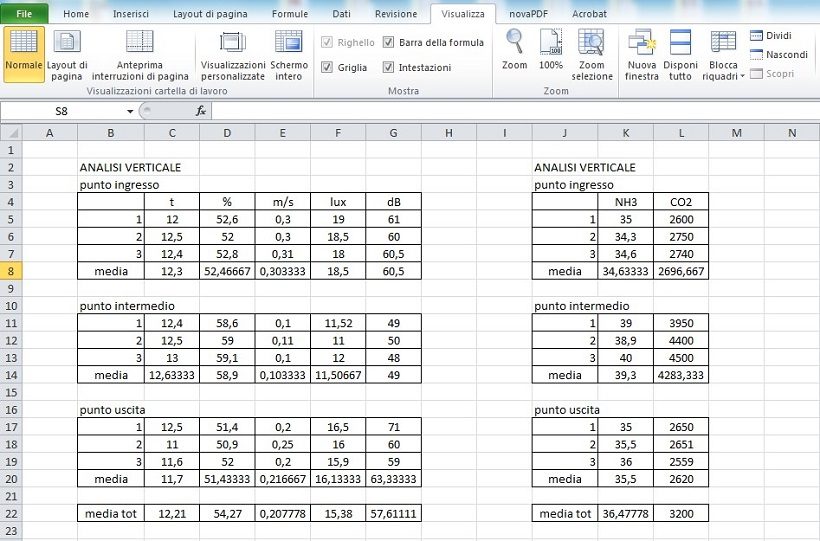Select cell with value 3200

[681, 513]
